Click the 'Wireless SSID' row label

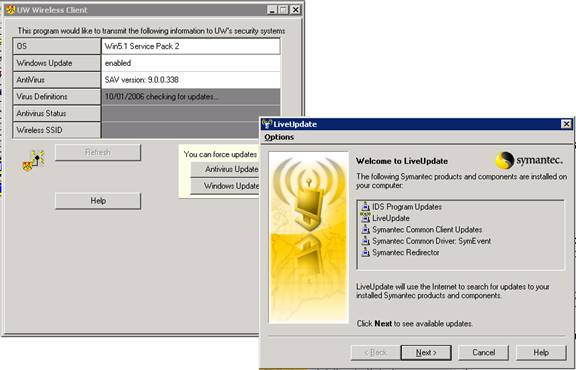(57, 130)
